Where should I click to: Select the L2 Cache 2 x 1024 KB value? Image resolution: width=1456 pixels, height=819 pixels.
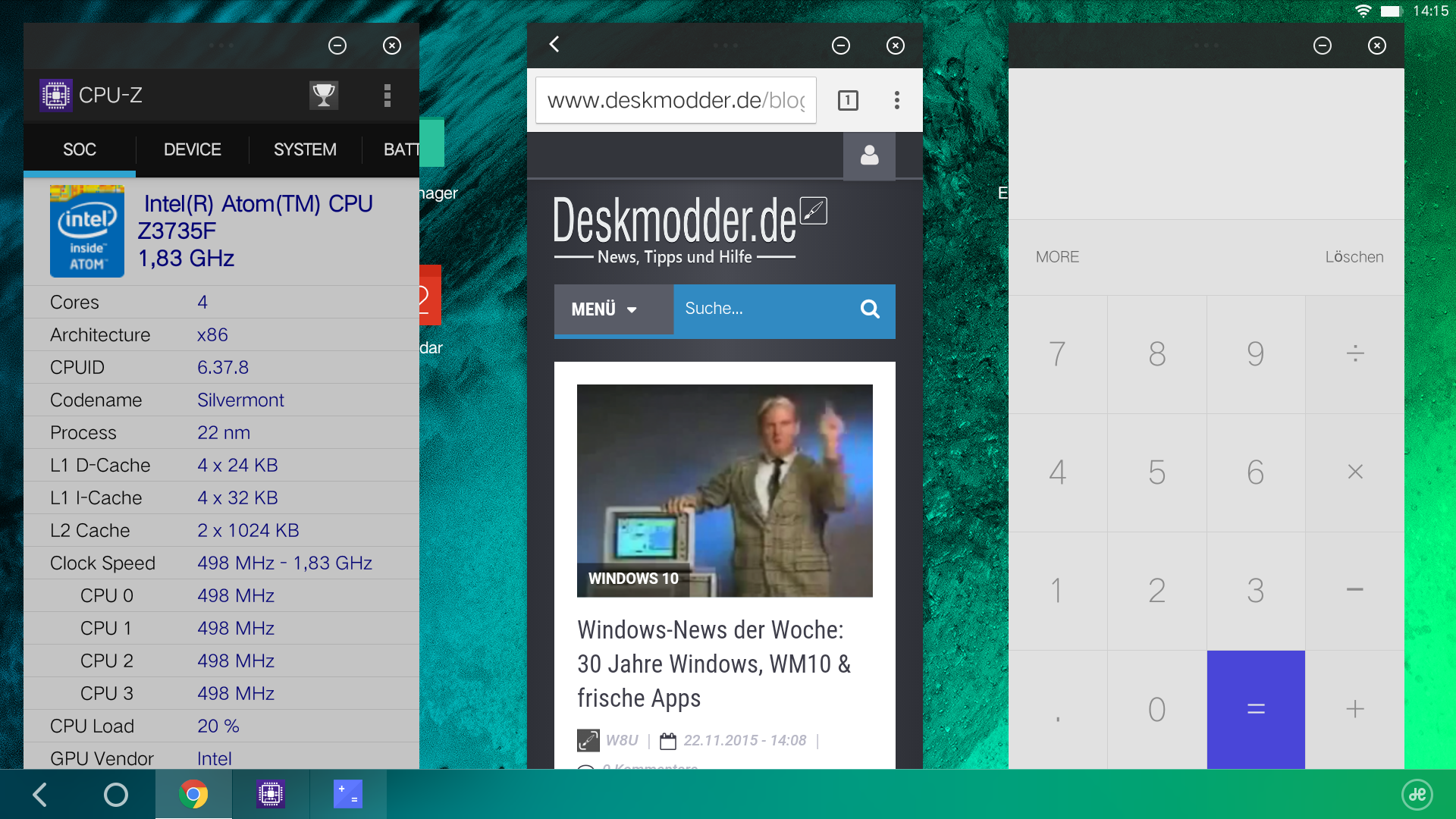(x=248, y=530)
